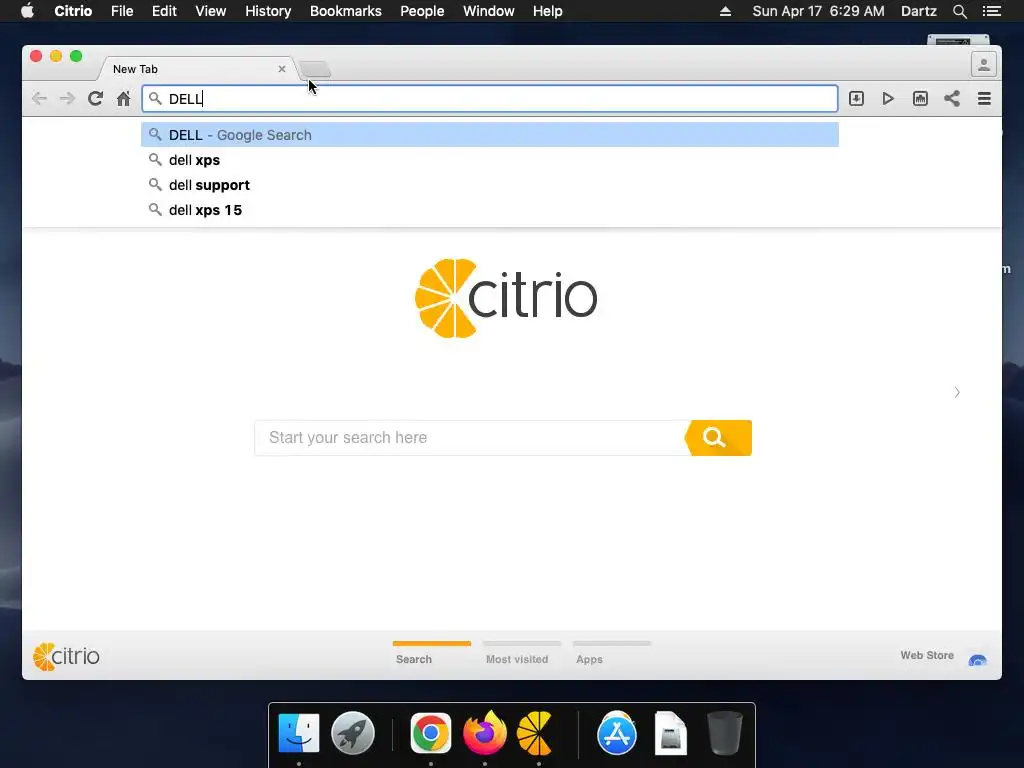
Task: Open Google Chrome from the Dock
Action: 430,733
